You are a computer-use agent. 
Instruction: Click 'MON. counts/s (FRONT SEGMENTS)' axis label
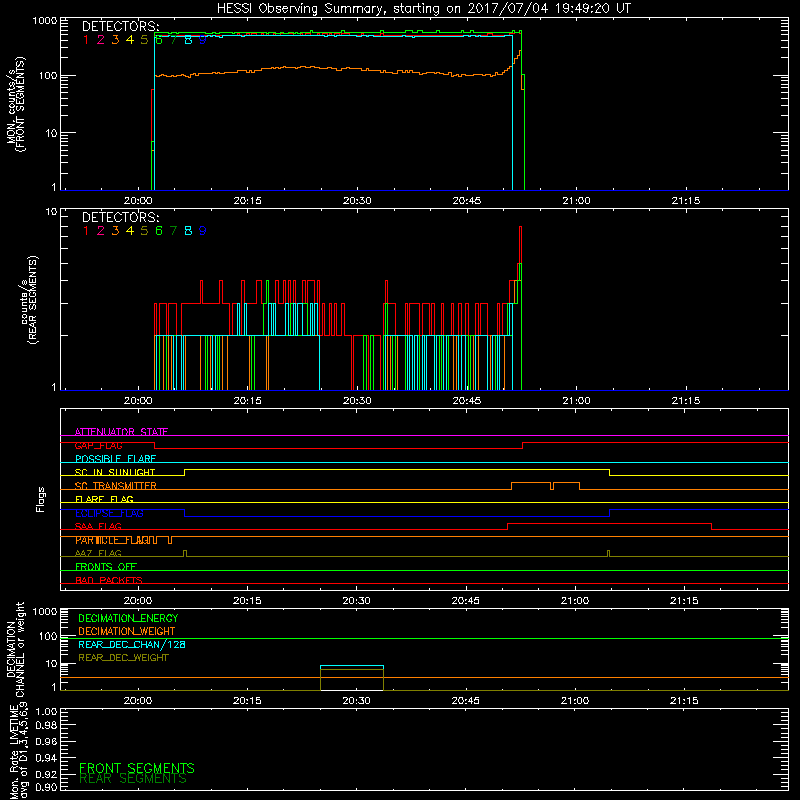pos(16,104)
